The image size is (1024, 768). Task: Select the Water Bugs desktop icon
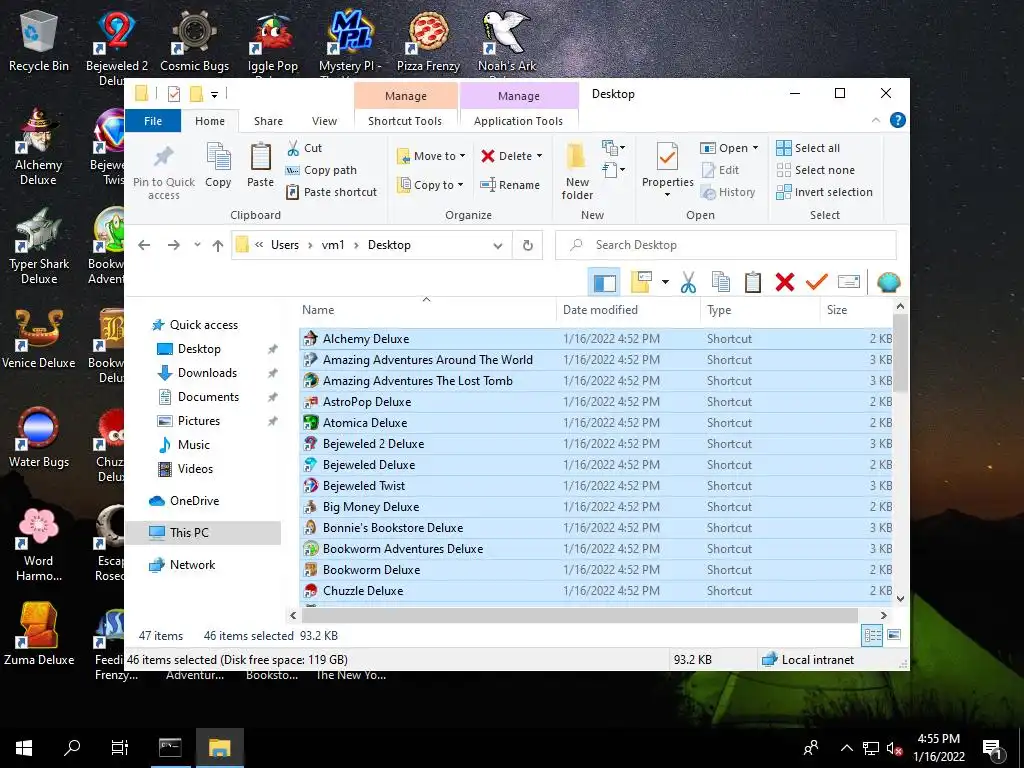[x=39, y=436]
